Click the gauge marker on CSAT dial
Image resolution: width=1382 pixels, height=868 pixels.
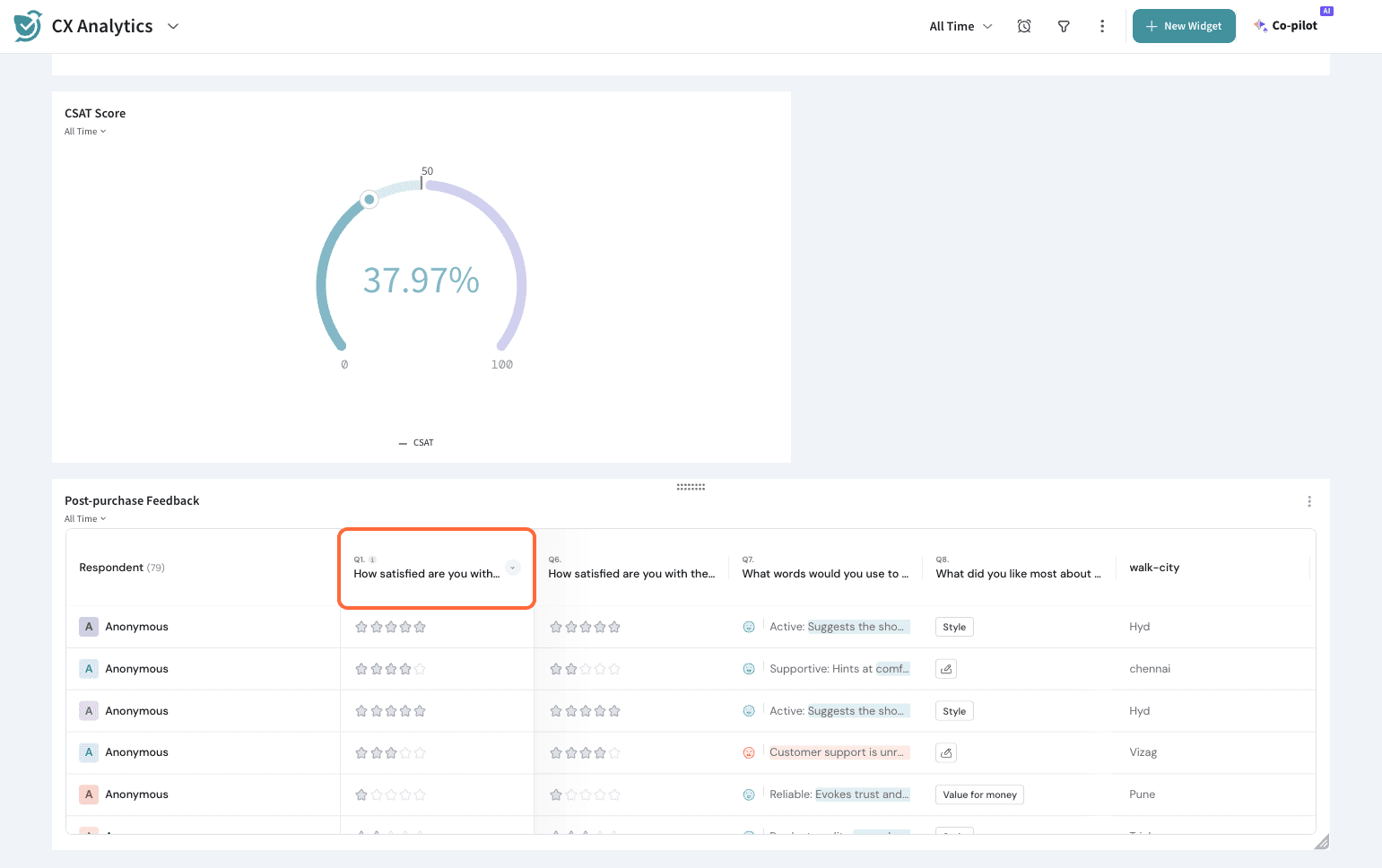tap(369, 199)
